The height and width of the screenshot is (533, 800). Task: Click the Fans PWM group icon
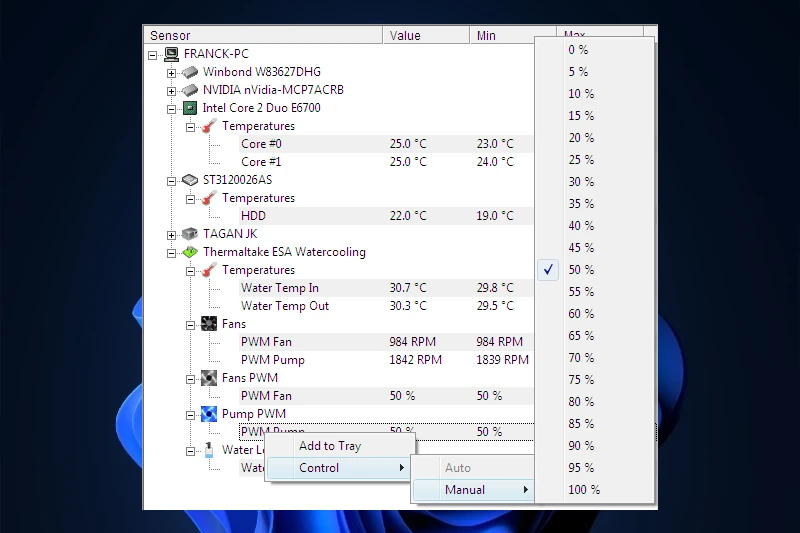point(209,378)
